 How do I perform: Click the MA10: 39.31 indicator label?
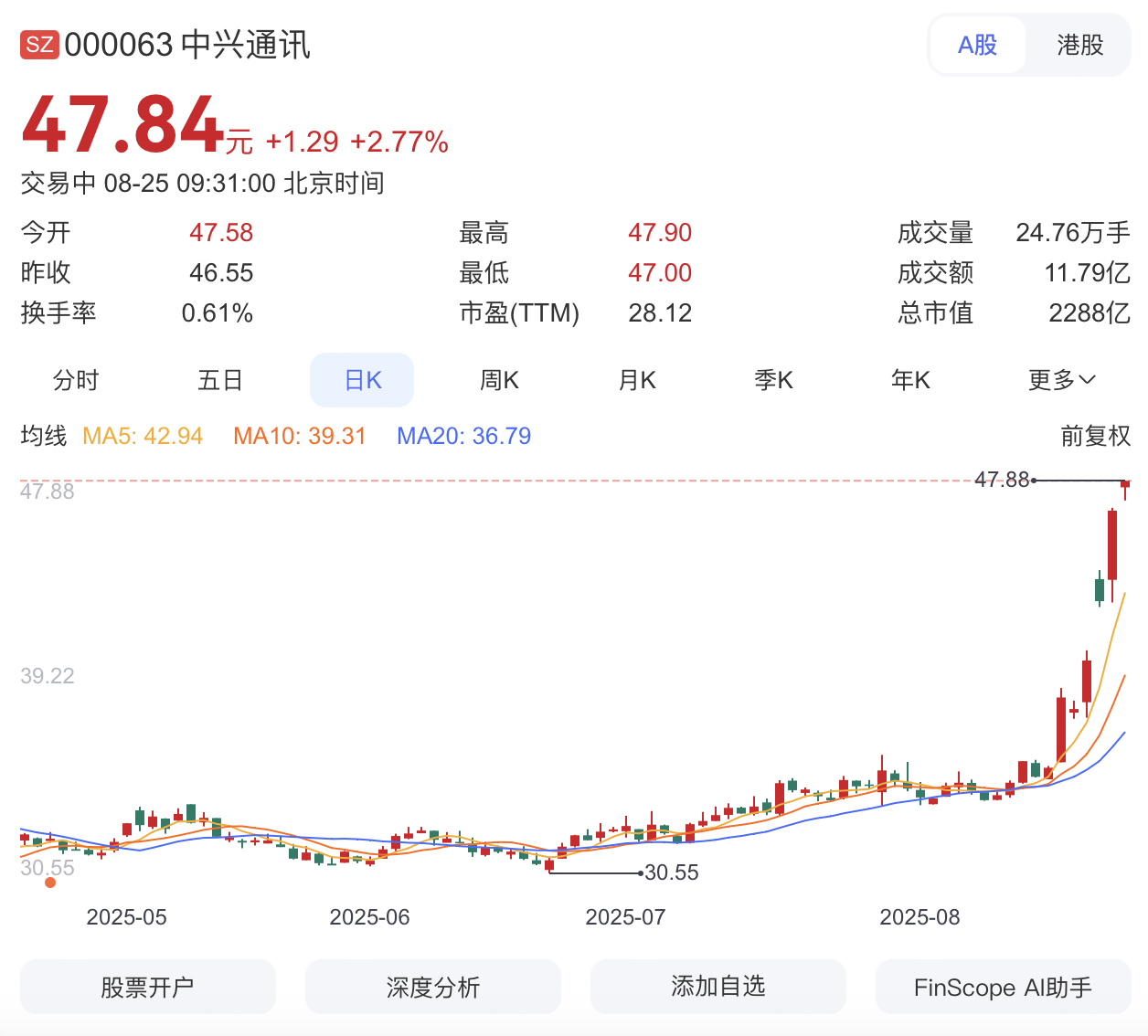coord(300,436)
